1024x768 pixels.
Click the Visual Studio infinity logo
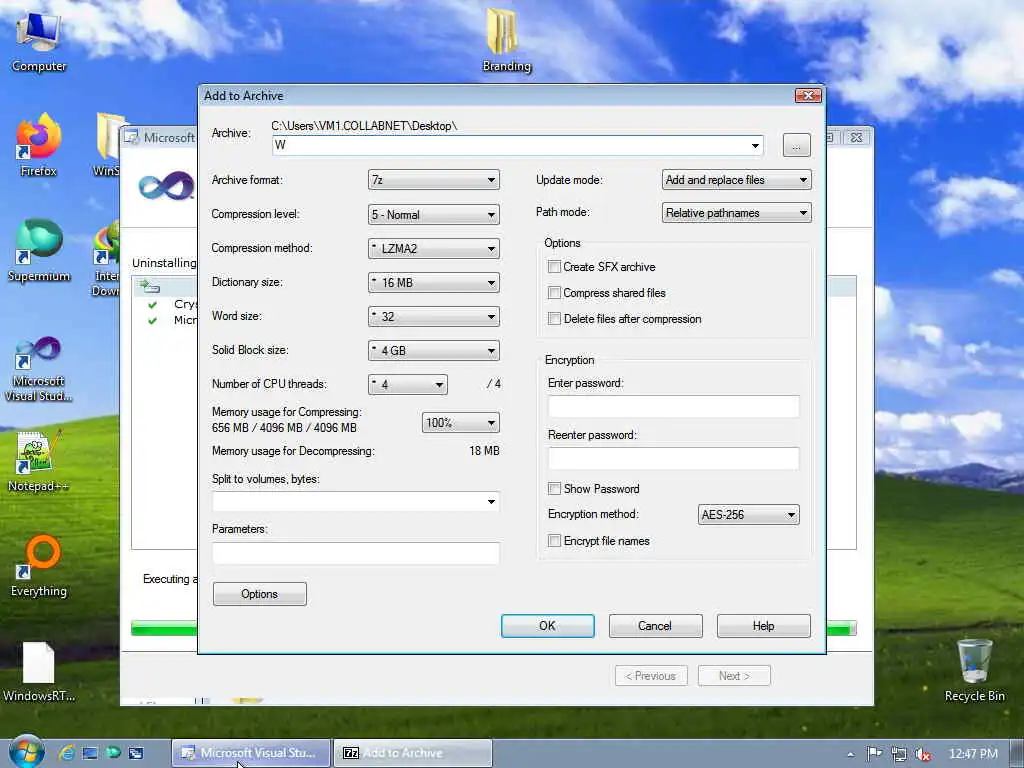pyautogui.click(x=166, y=185)
